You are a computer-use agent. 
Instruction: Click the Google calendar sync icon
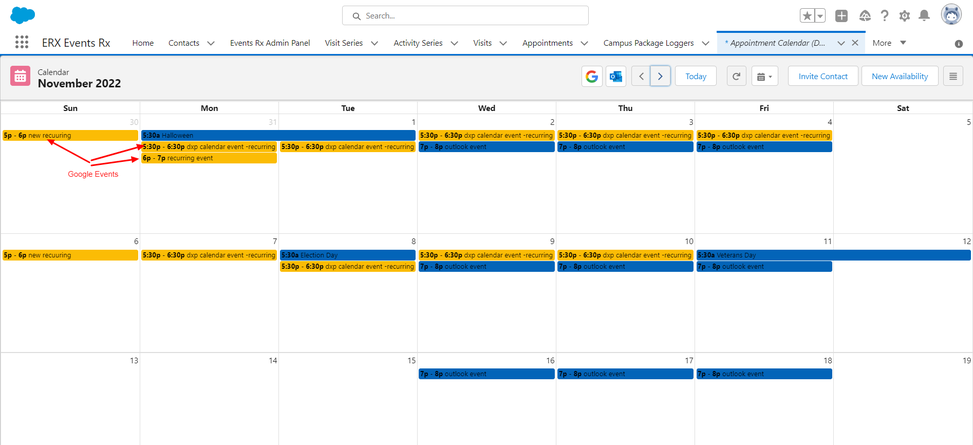click(x=592, y=77)
